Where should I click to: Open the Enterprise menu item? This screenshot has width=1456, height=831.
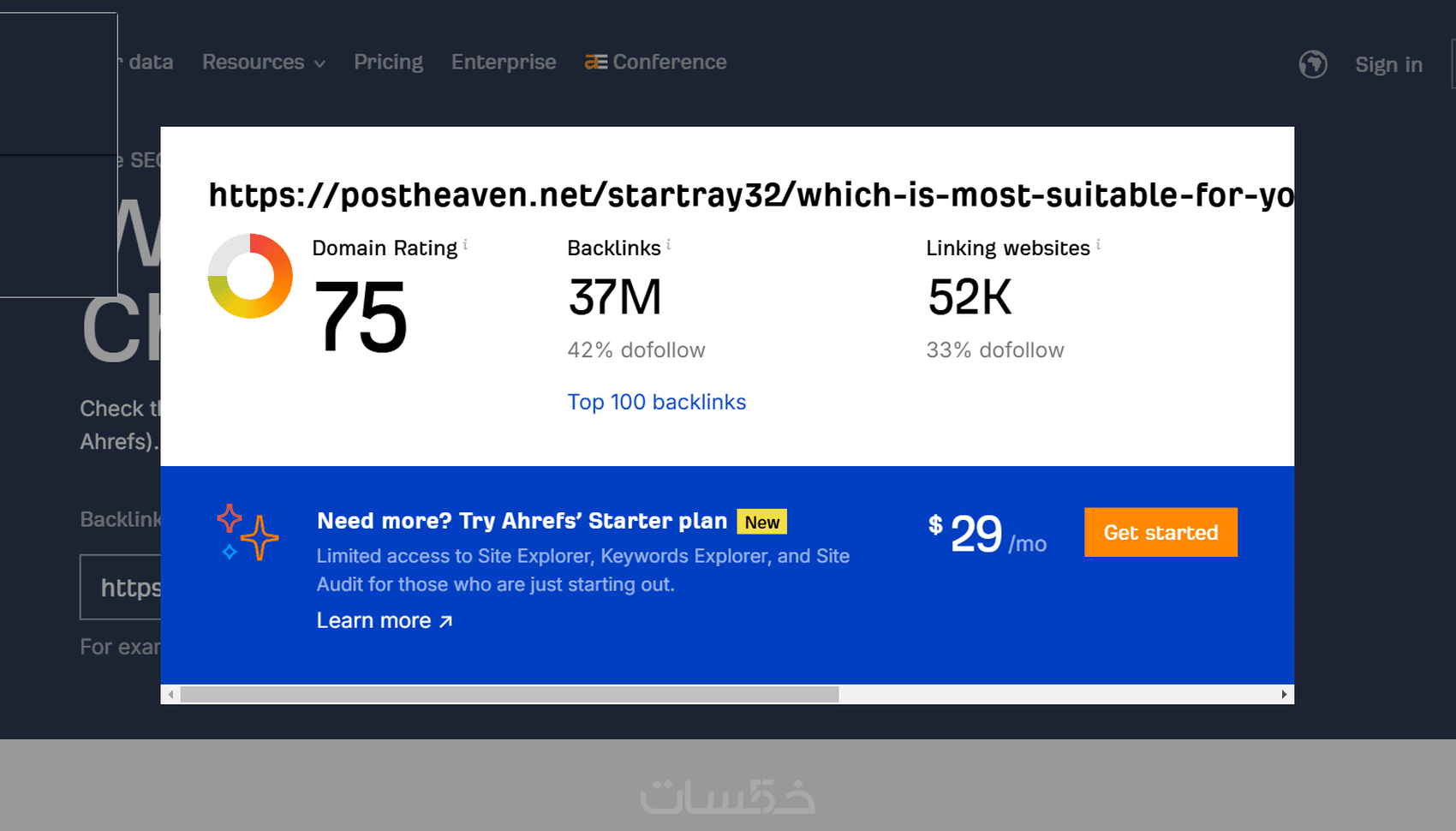click(x=504, y=63)
